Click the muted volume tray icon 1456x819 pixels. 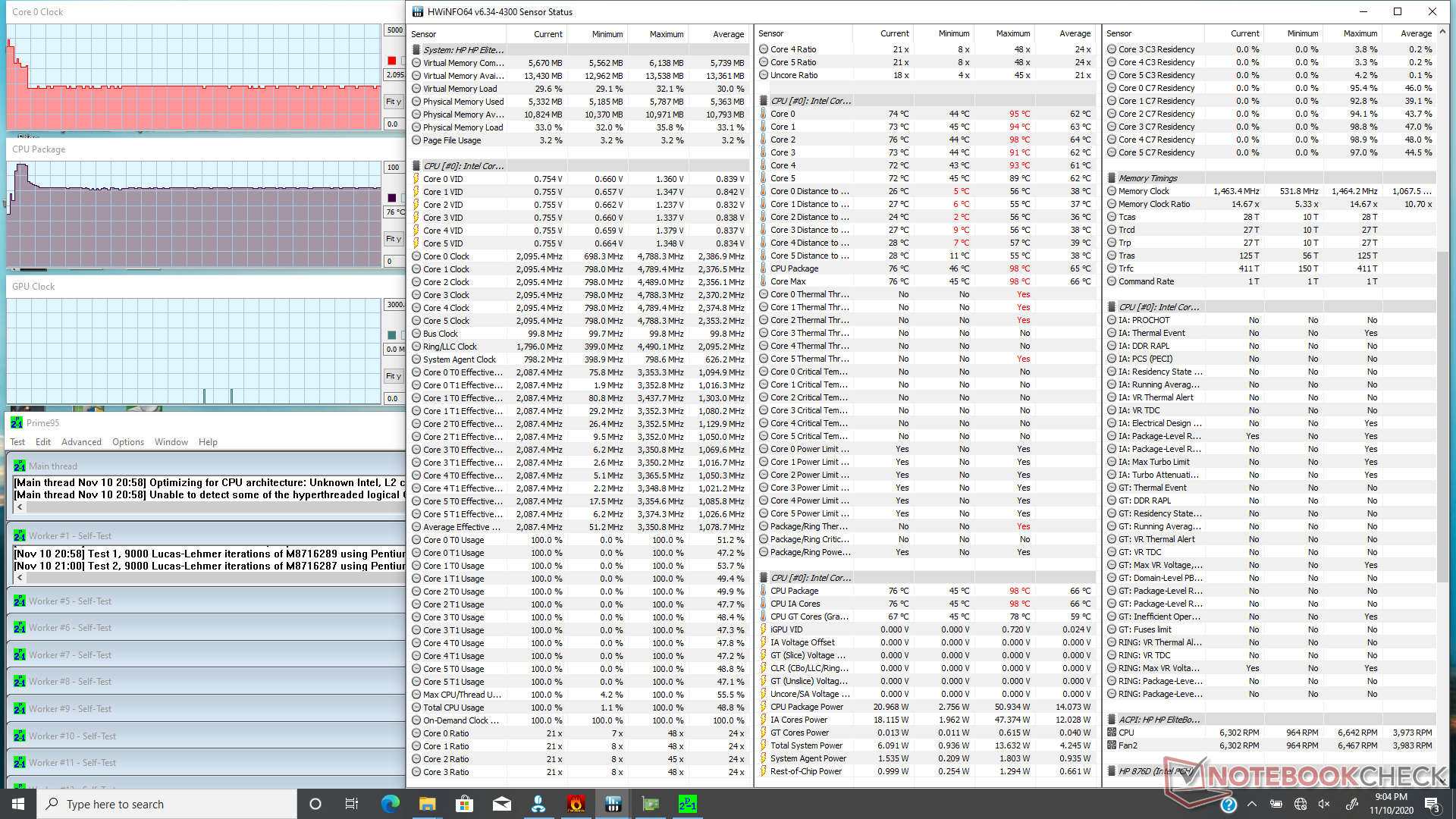tap(1325, 805)
